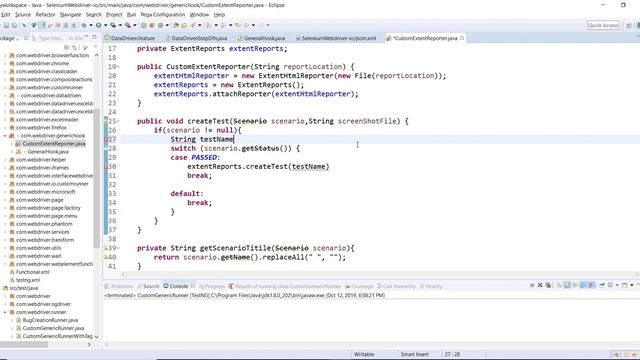Toggle Scroll Lock in the Console toolbar
This screenshot has height=360, width=640.
567,285
